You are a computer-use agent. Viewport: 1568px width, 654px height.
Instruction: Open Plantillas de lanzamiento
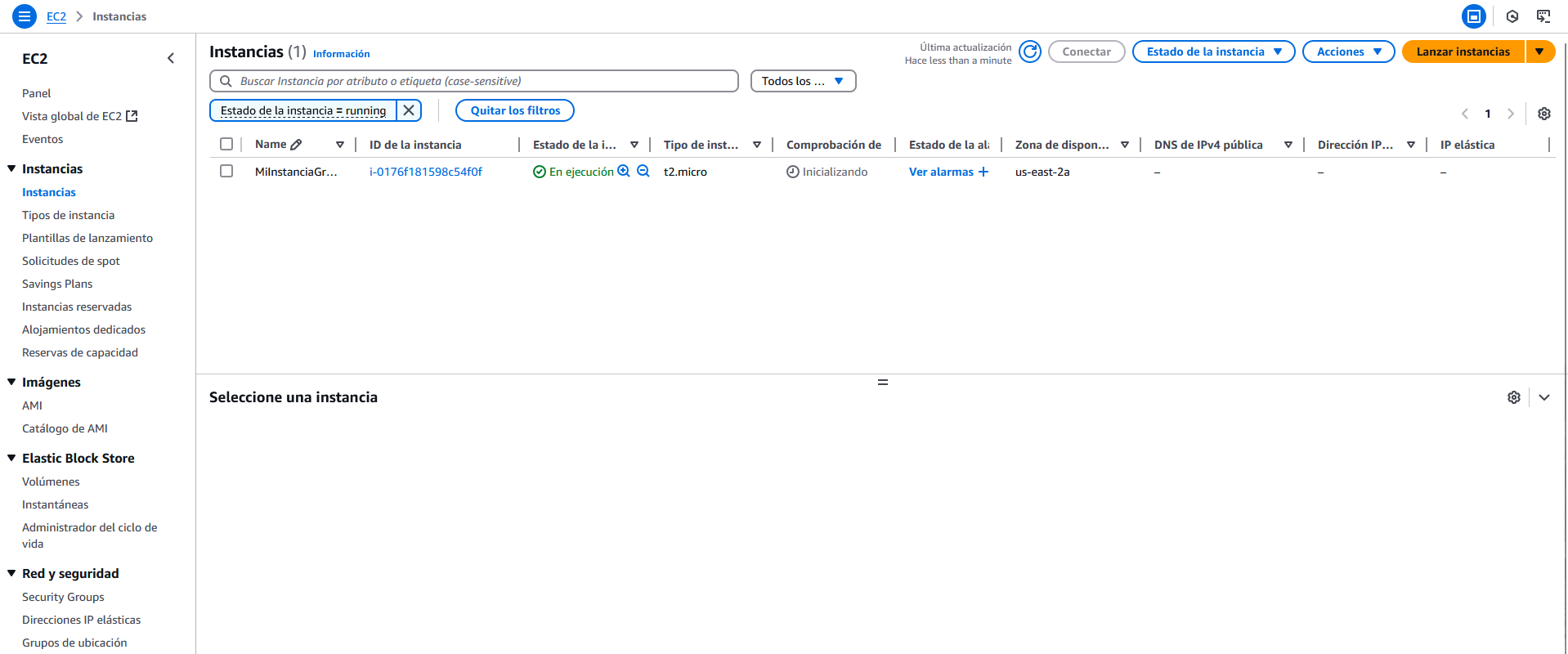click(x=87, y=238)
